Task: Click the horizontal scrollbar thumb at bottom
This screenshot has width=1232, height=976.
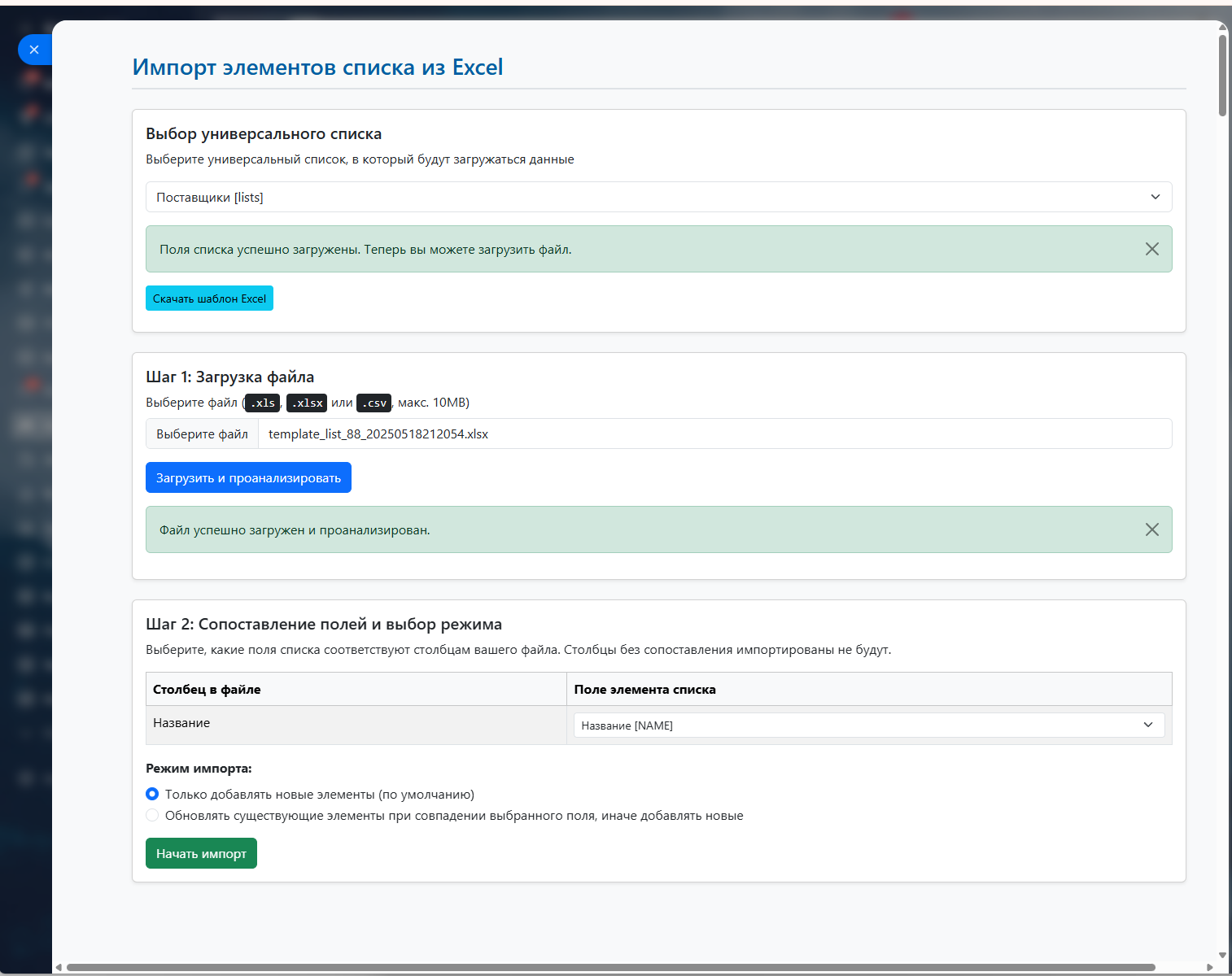Action: [610, 967]
